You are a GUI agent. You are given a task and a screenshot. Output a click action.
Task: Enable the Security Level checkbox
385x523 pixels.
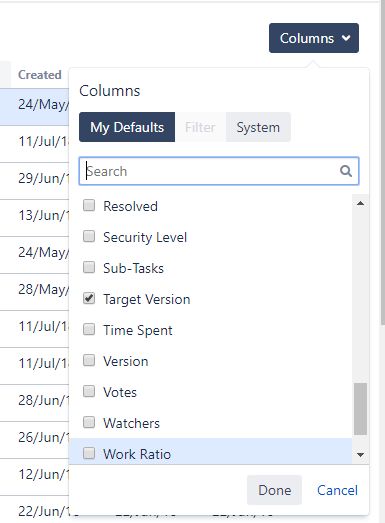89,236
